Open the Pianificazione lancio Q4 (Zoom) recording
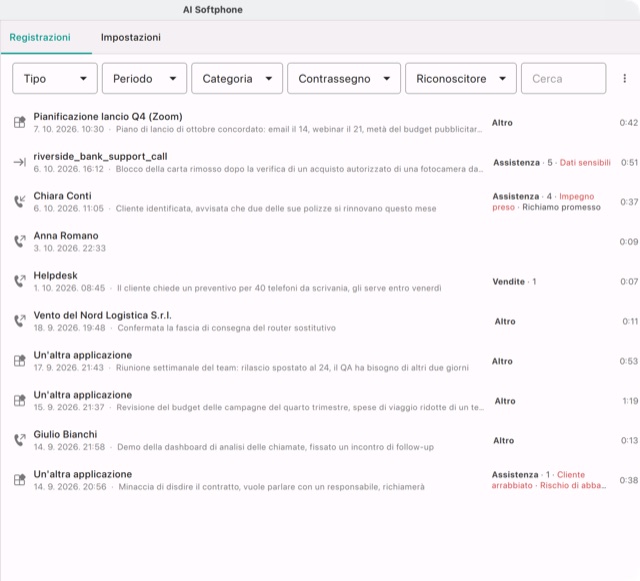Viewport: 640px width, 581px height. (108, 116)
